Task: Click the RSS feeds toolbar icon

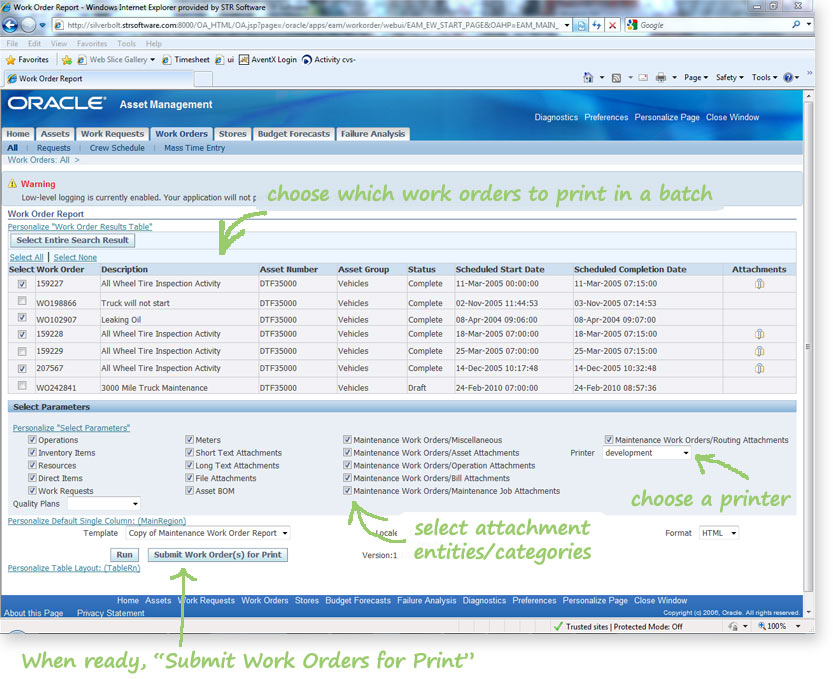Action: 616,78
